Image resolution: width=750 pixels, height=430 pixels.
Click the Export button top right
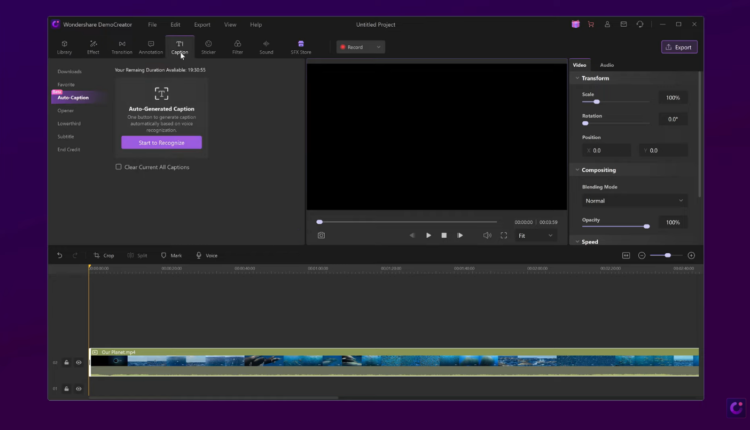coord(679,47)
